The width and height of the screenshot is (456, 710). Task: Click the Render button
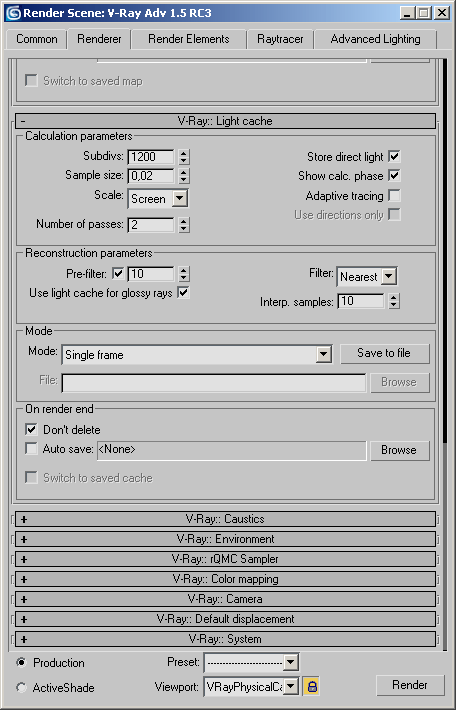(x=410, y=685)
